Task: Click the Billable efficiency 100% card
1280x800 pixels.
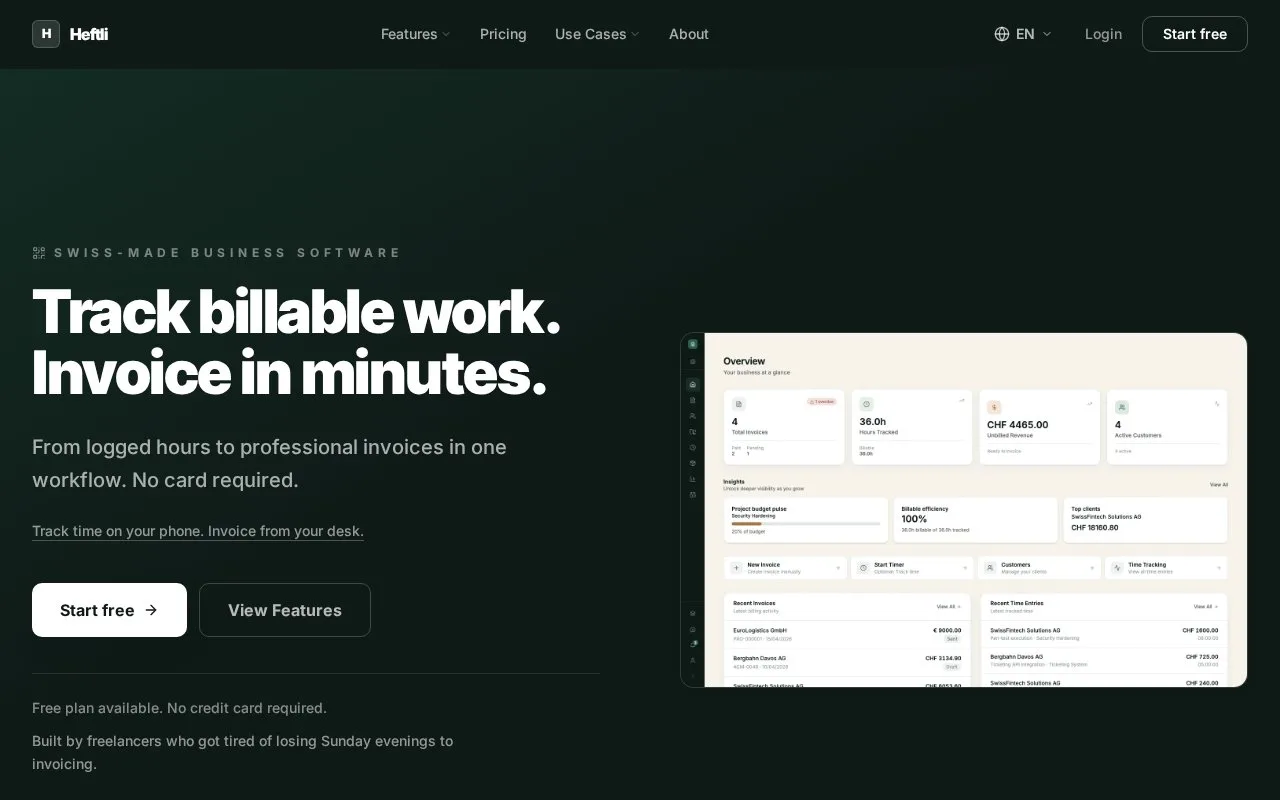Action: pos(975,520)
